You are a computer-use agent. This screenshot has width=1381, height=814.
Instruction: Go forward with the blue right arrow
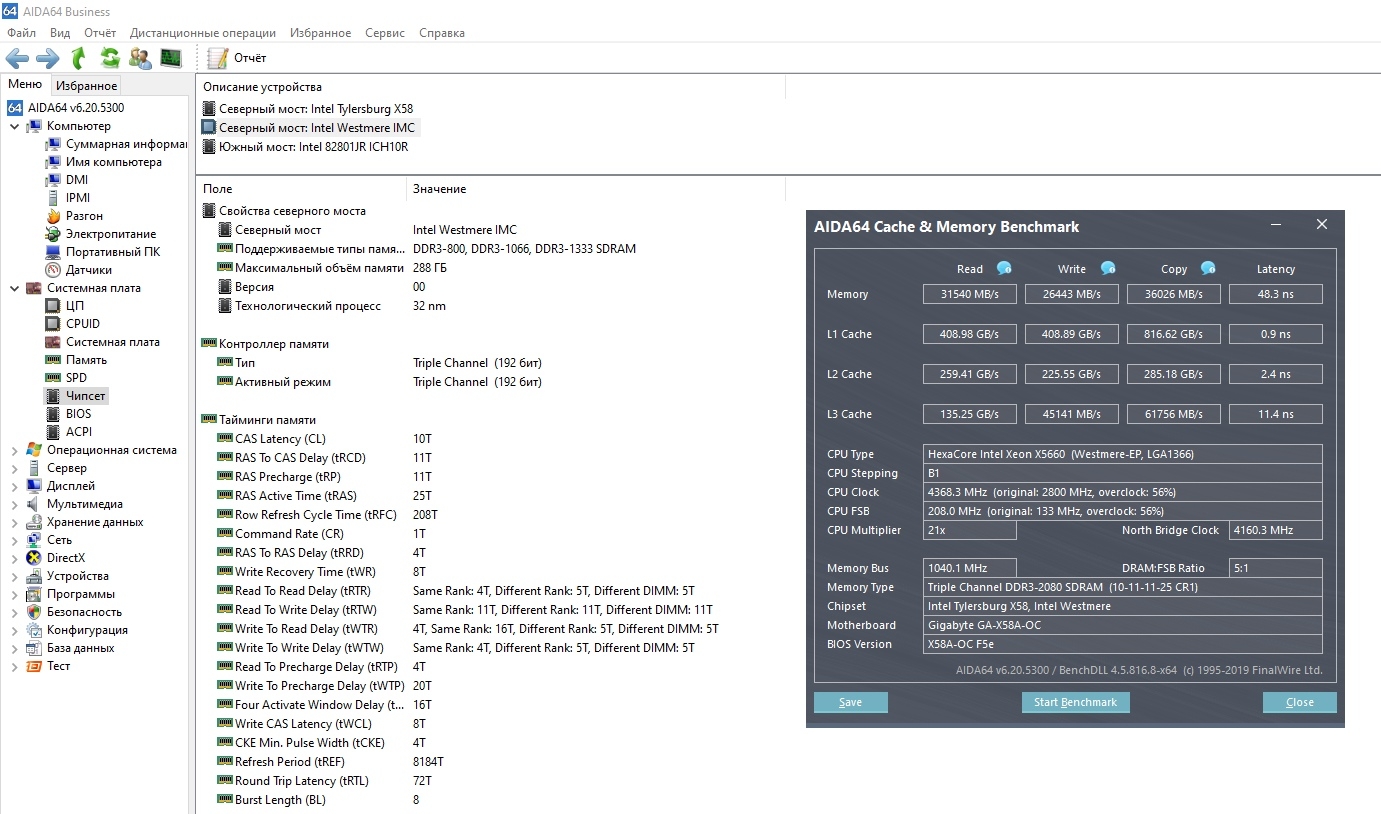(x=48, y=58)
